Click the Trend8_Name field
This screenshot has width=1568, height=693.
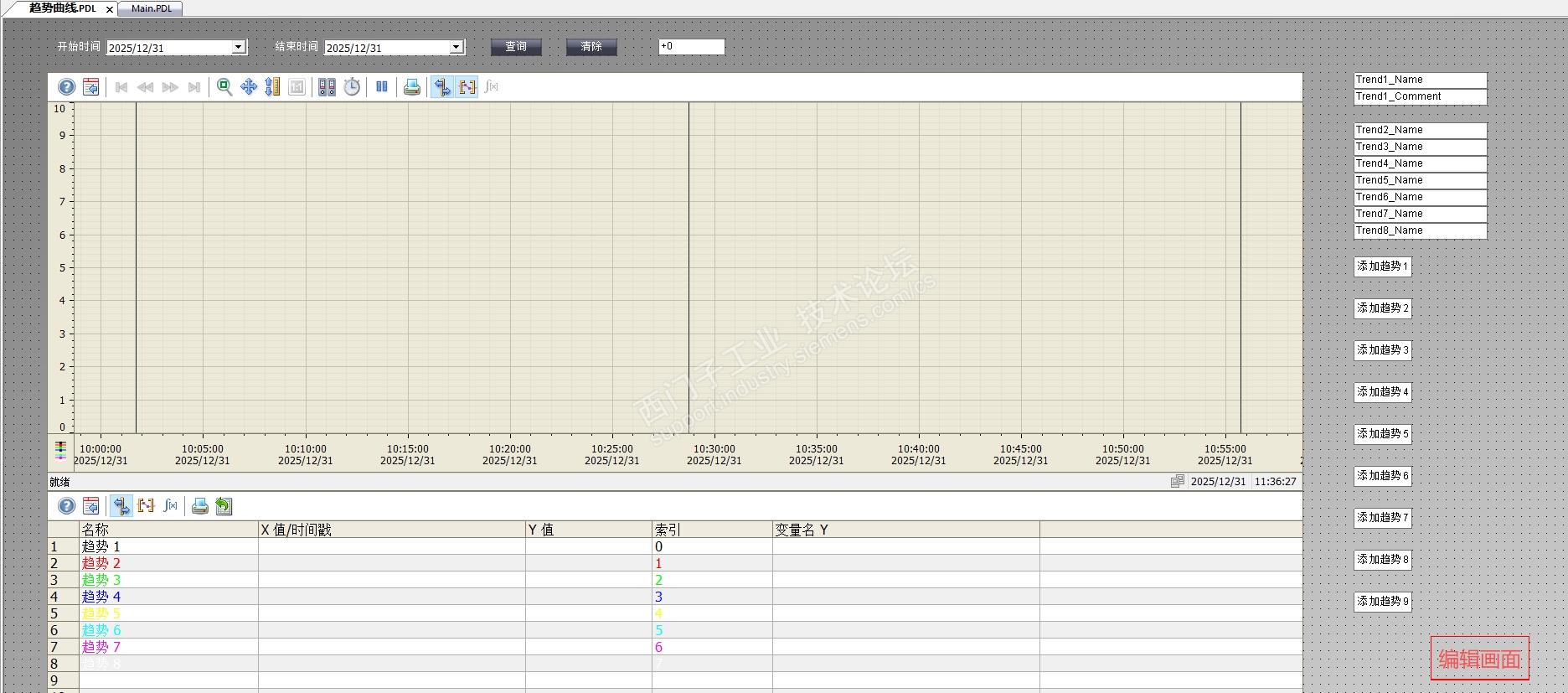[1421, 230]
